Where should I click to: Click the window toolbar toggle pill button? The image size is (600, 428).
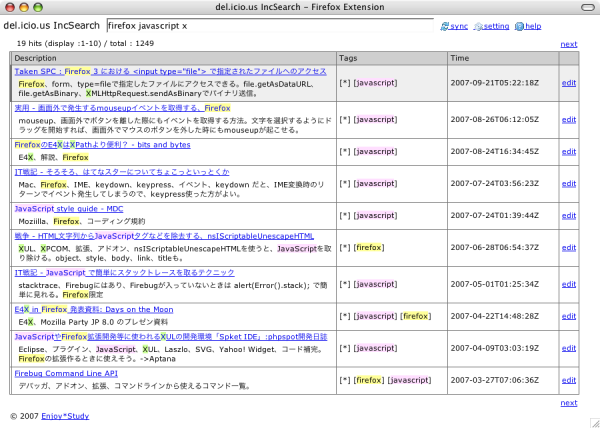click(x=587, y=7)
